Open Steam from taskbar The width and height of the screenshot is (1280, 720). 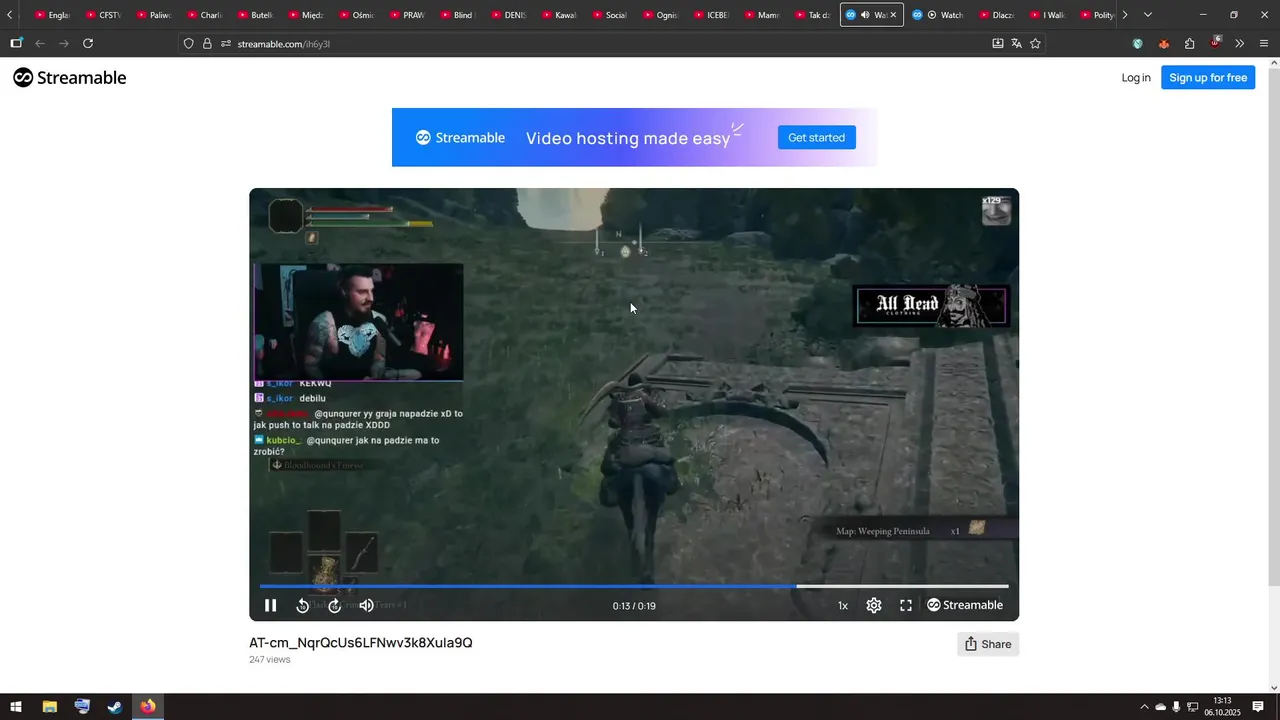point(115,707)
